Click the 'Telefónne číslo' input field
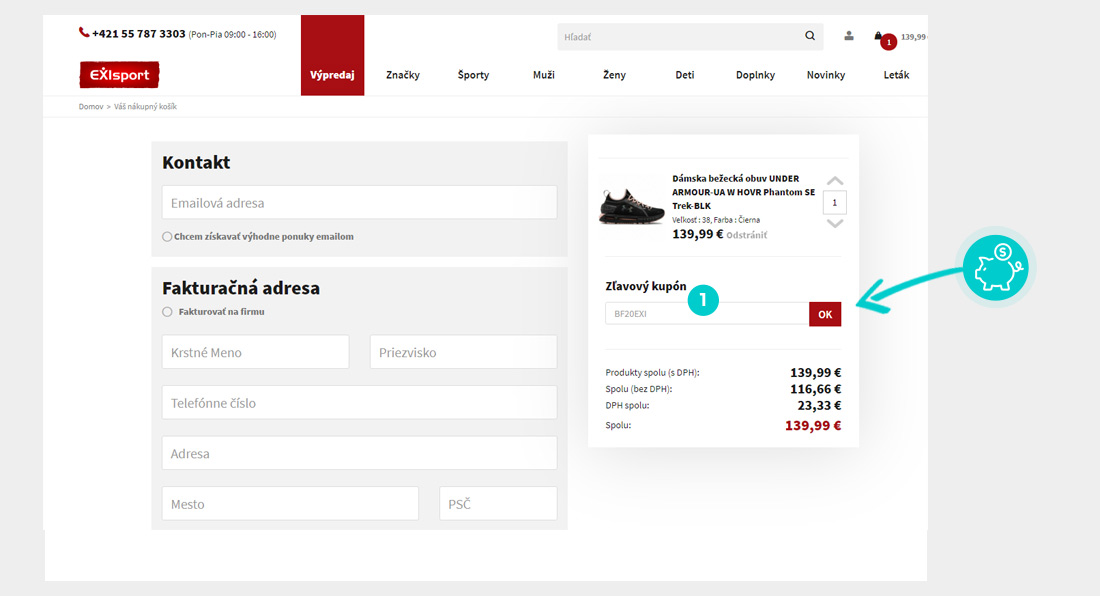Screen dimensions: 1100x596 [x=359, y=402]
